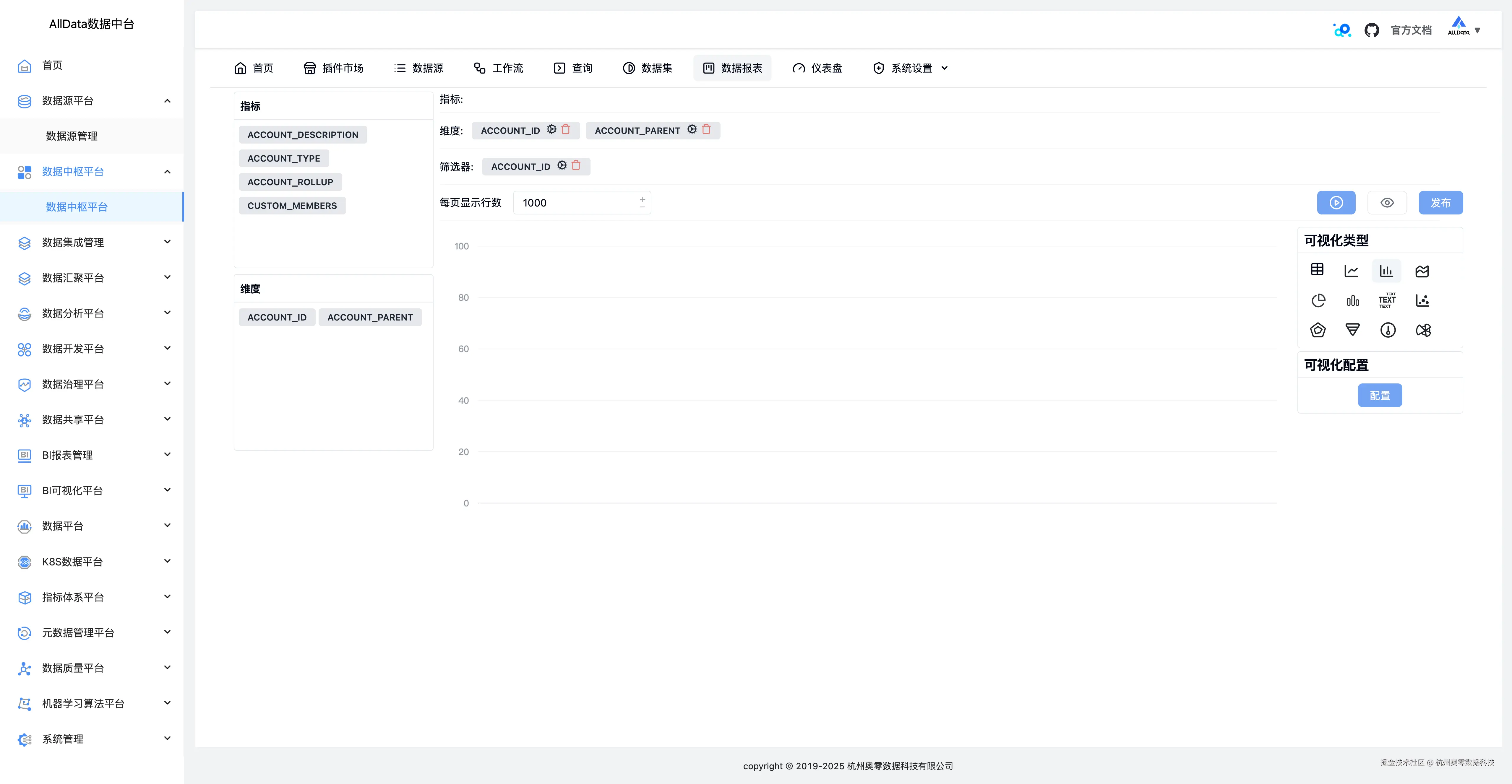Collapse the 数据中枢平台 sidebar section
This screenshot has height=784, width=1512.
(167, 172)
